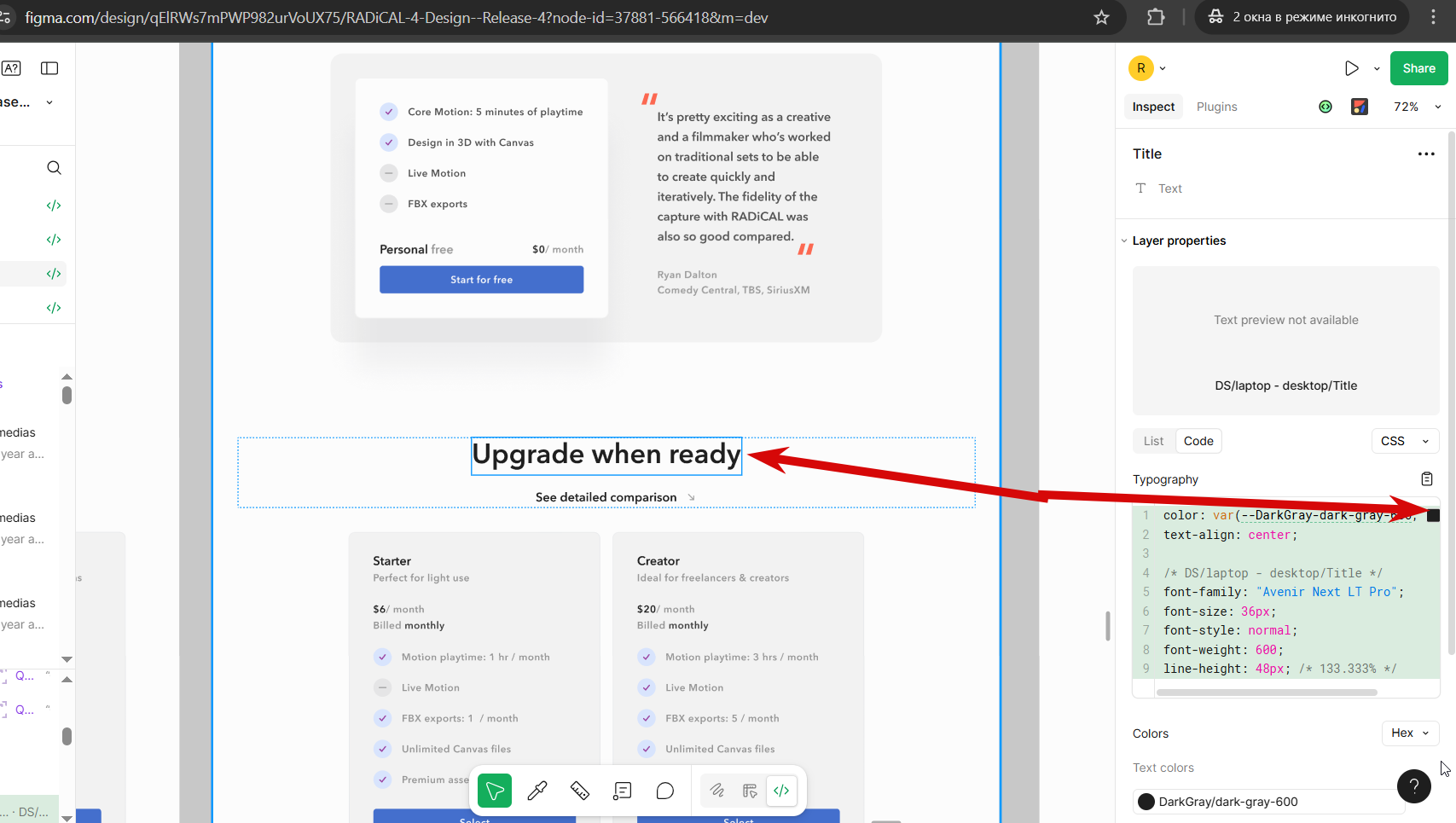Click Creator plan card heading

658,561
